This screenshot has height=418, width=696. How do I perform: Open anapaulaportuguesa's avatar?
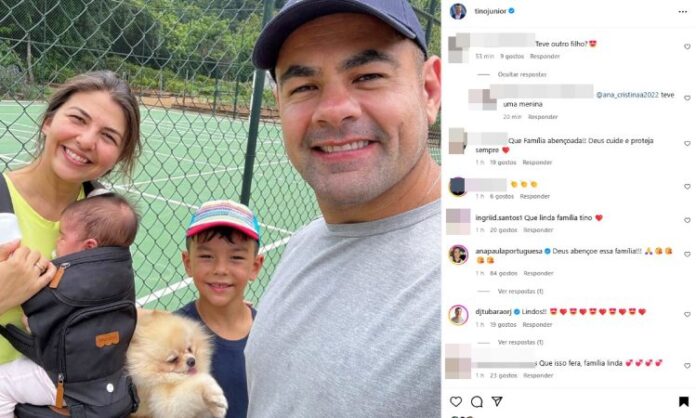pyautogui.click(x=458, y=255)
